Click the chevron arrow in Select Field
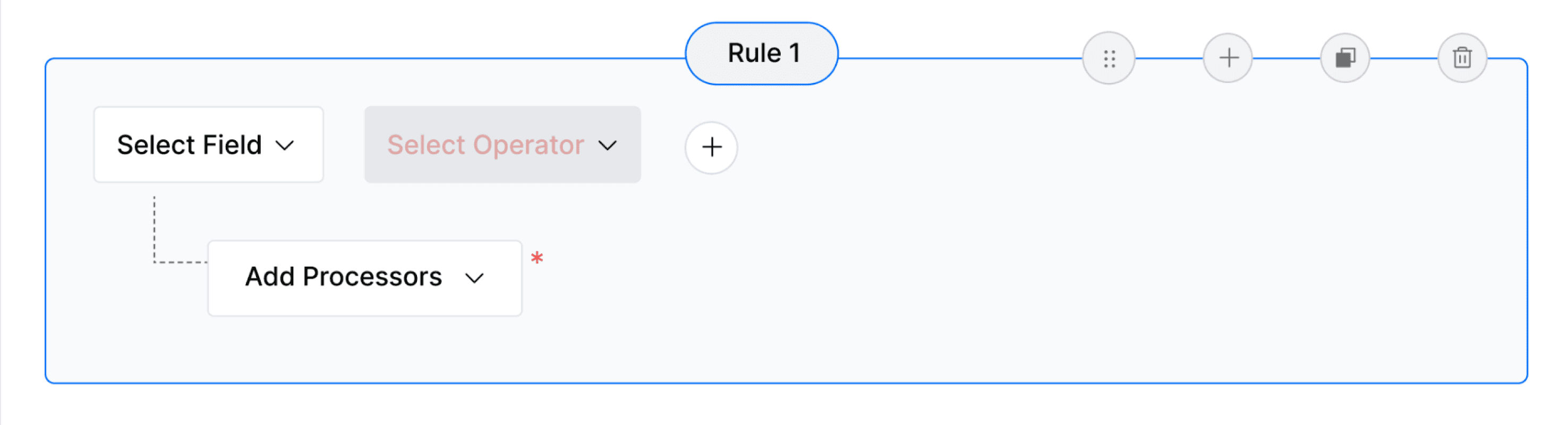1568x425 pixels. tap(285, 146)
